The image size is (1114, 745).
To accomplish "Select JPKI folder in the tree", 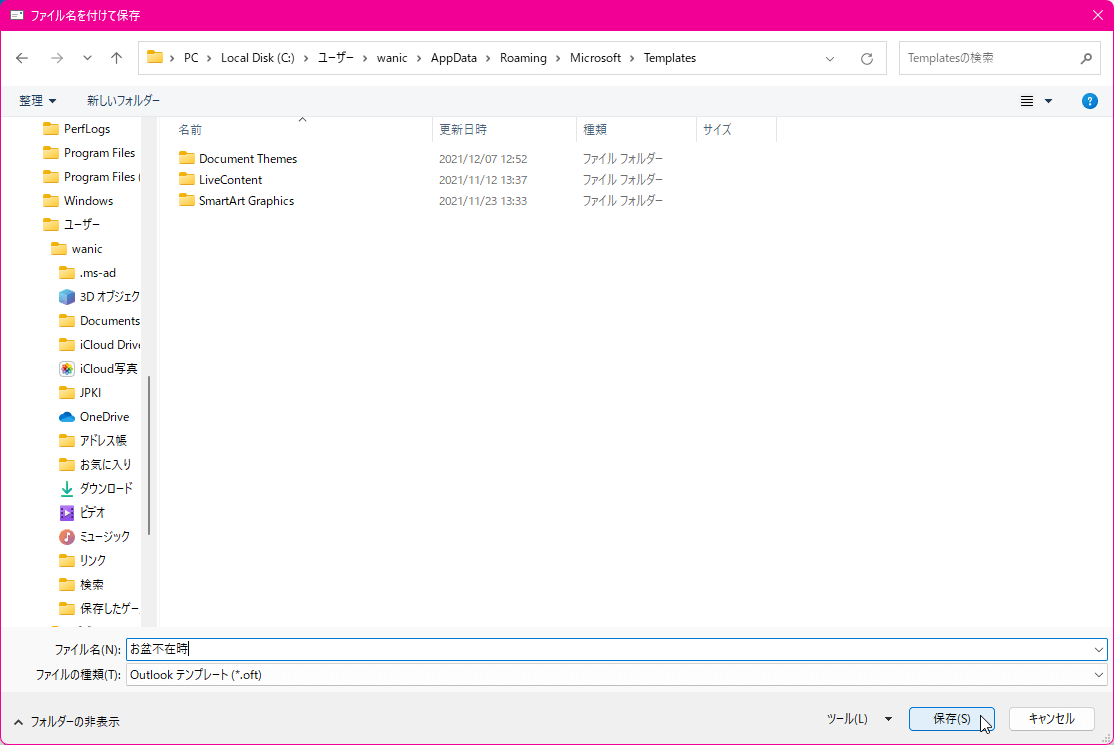I will pyautogui.click(x=90, y=393).
